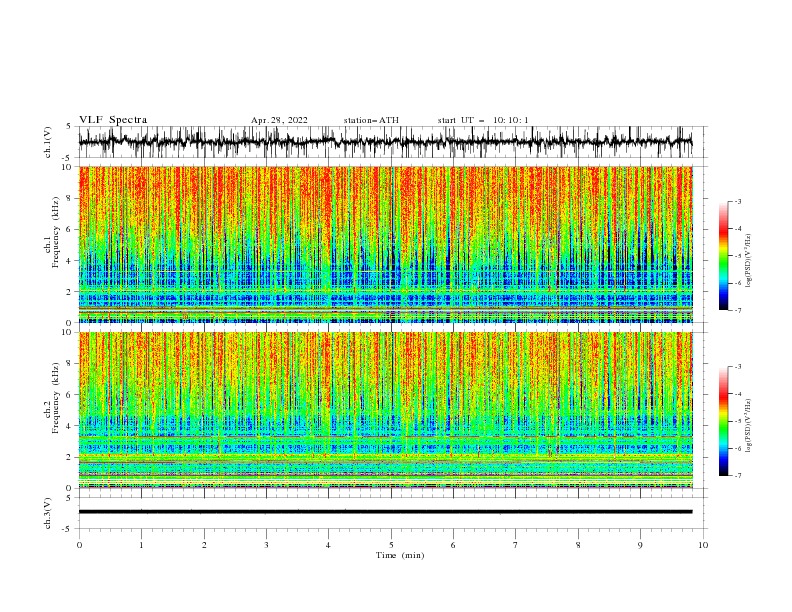Click the time axis tick label '9'

point(640,545)
